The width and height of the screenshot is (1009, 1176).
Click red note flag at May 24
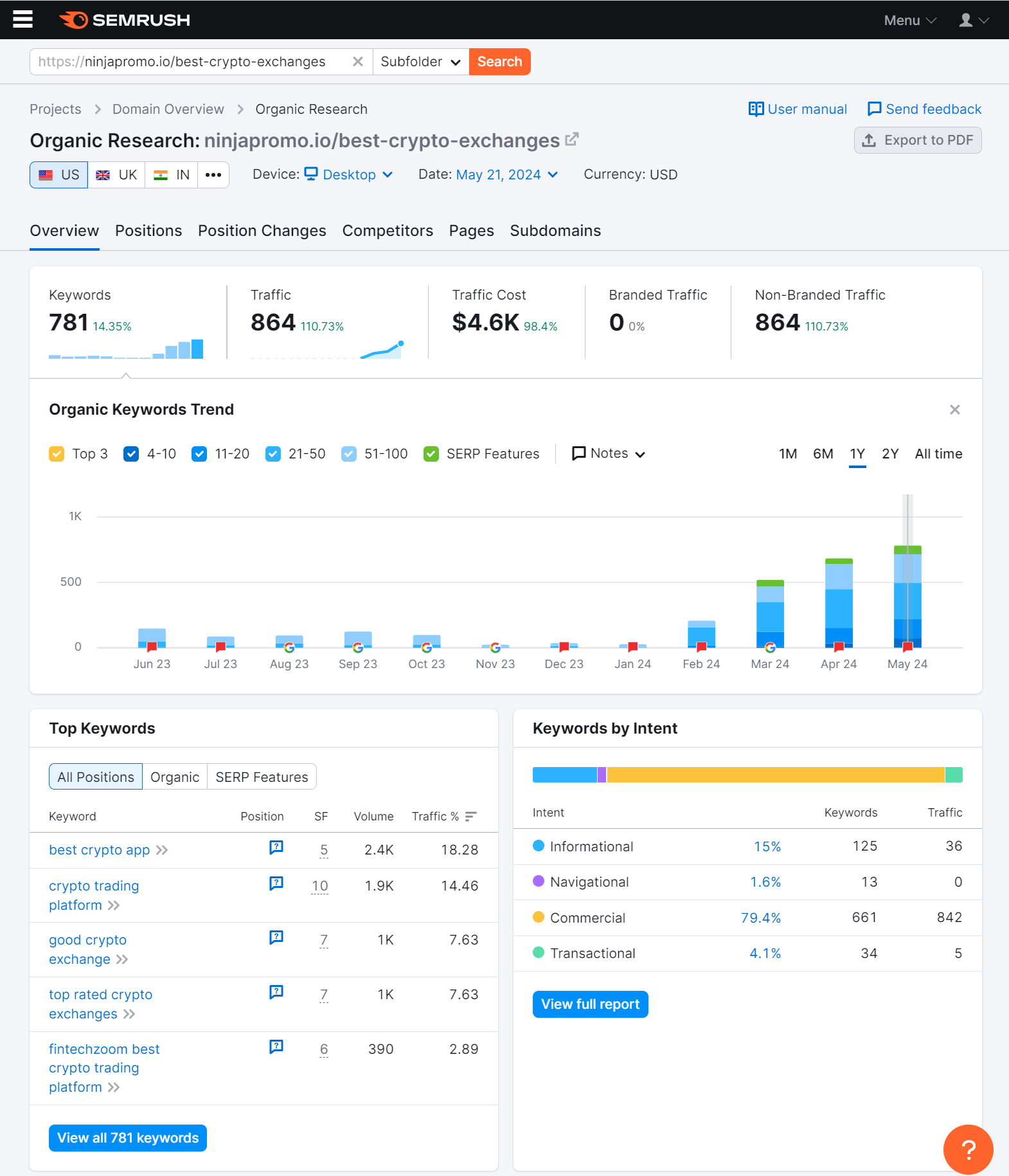click(x=907, y=647)
